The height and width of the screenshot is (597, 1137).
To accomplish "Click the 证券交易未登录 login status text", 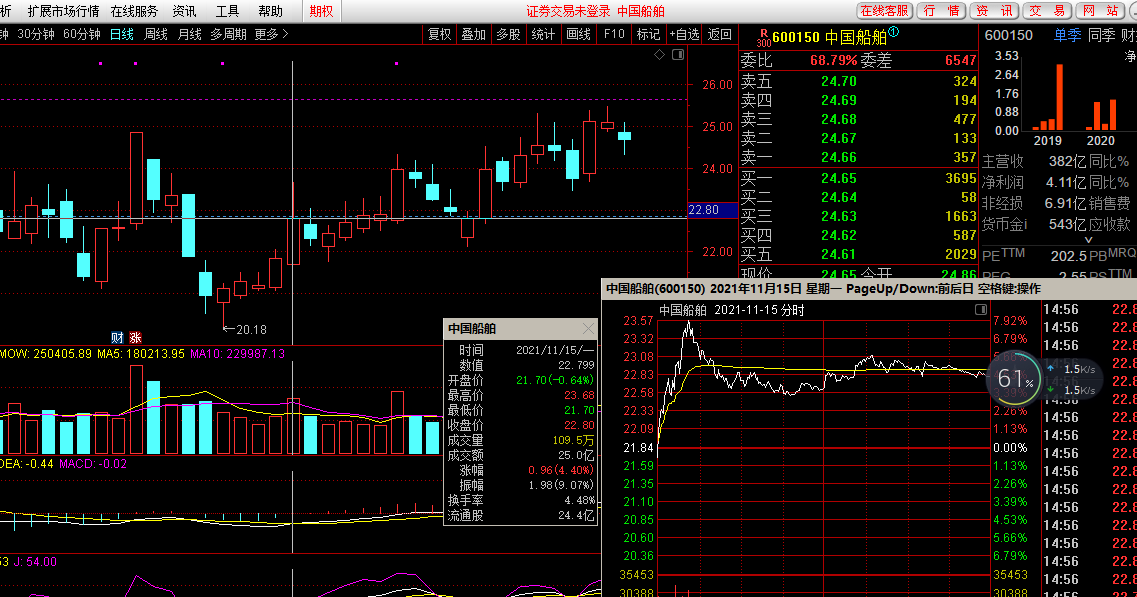I will [x=568, y=11].
